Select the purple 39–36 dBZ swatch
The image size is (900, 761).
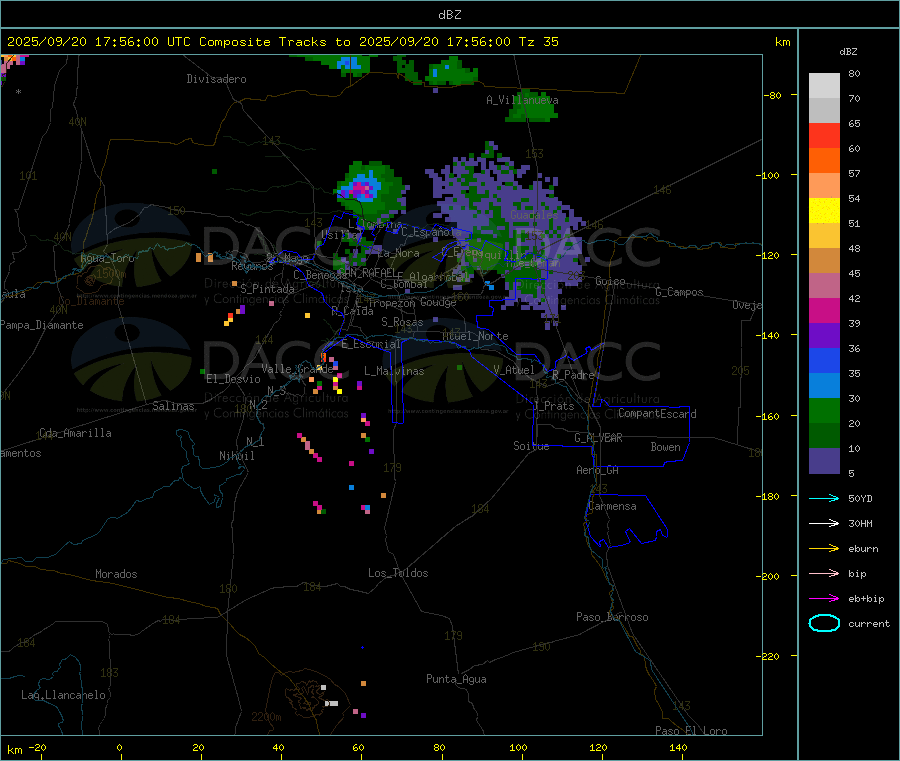coord(824,336)
